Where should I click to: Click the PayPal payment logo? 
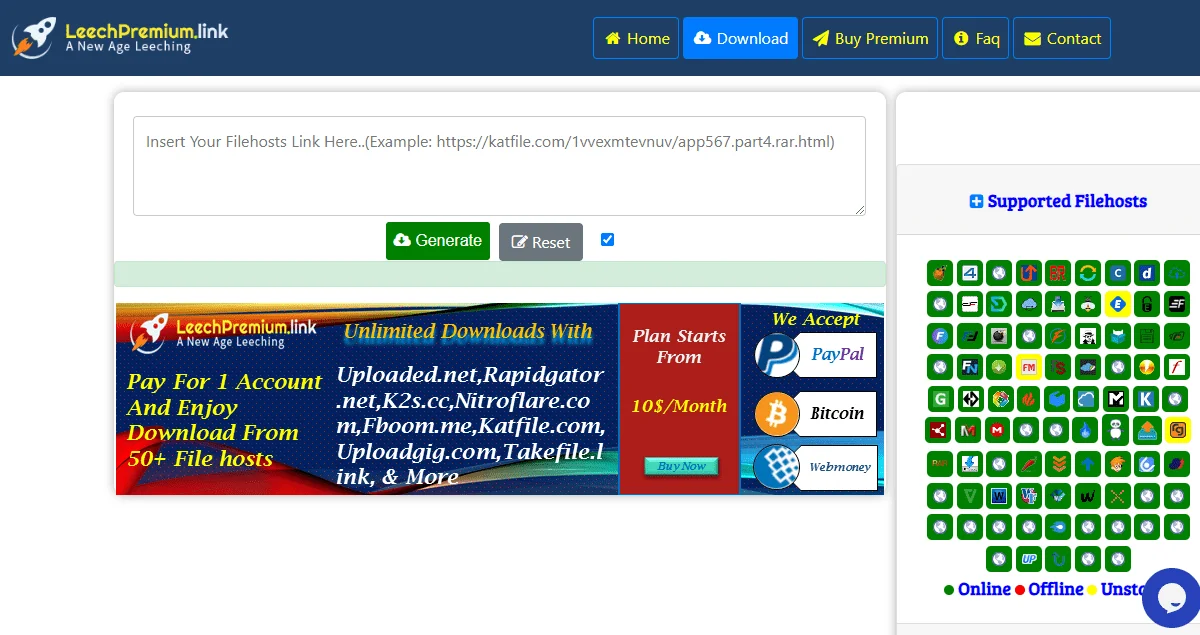(816, 354)
